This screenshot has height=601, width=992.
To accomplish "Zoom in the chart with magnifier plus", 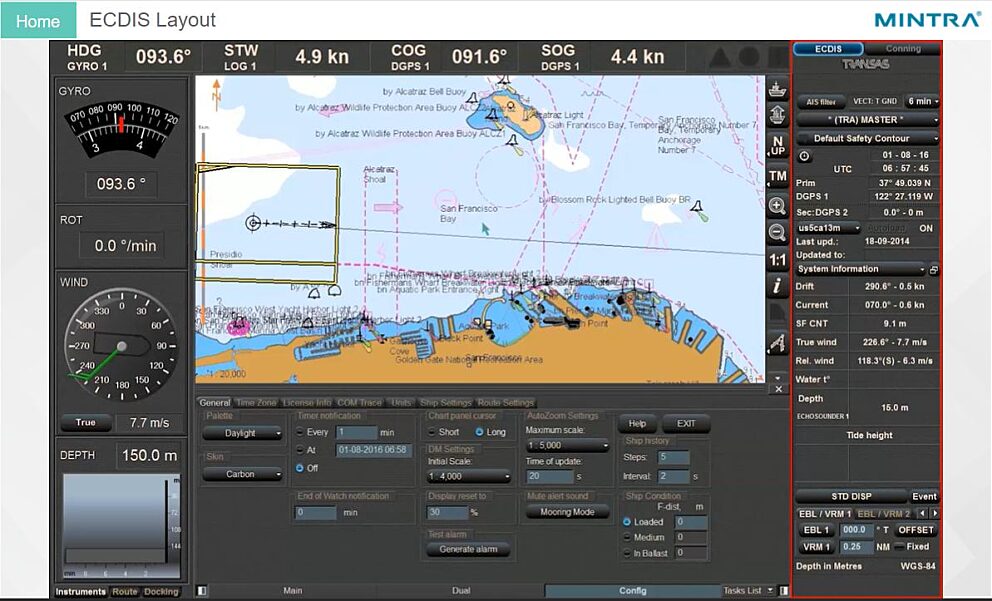I will [777, 206].
